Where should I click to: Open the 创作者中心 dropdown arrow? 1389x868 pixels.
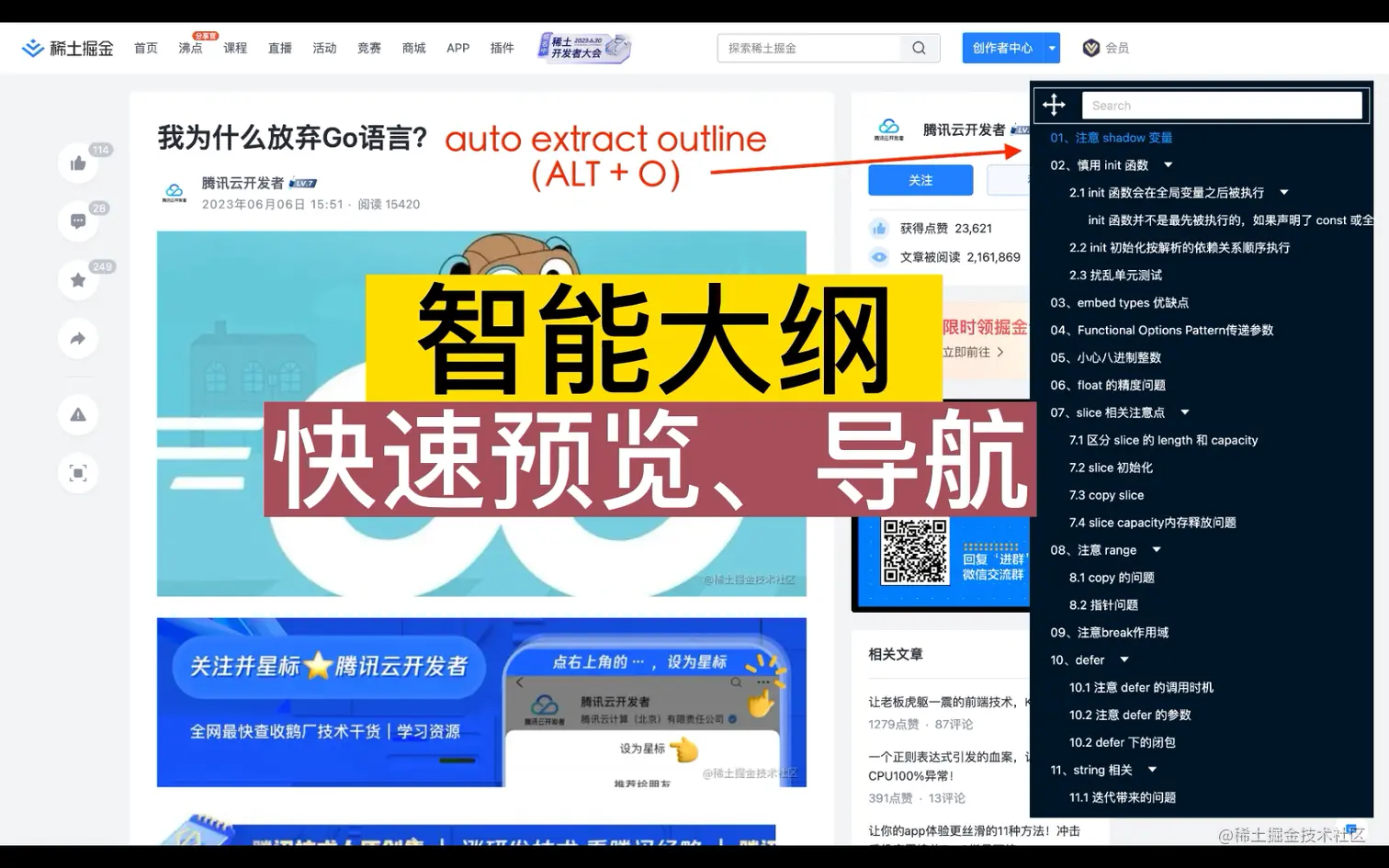[x=1050, y=48]
